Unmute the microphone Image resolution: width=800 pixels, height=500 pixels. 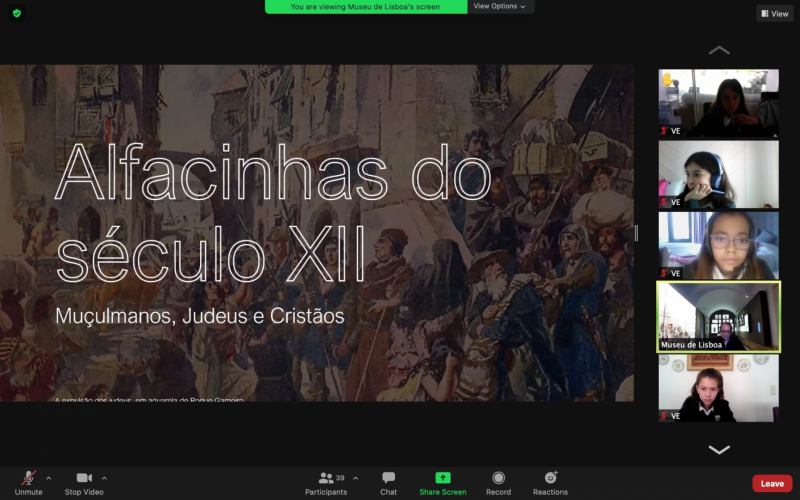tap(29, 483)
